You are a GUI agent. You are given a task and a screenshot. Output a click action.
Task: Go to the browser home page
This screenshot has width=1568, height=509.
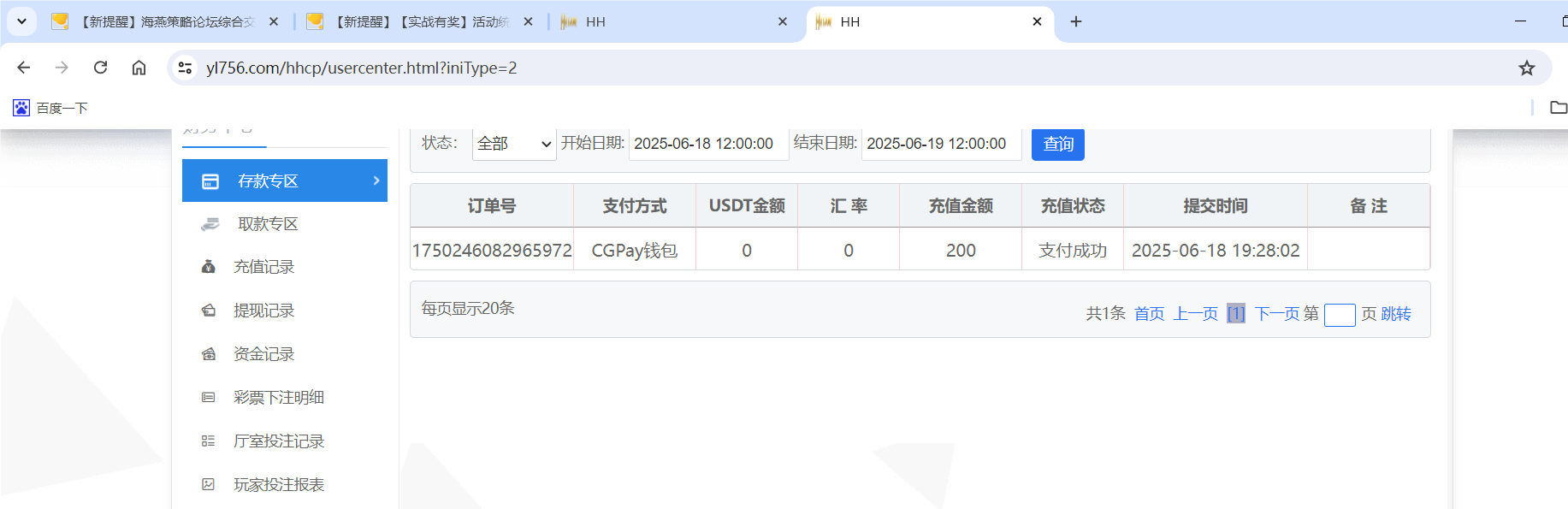tap(139, 68)
